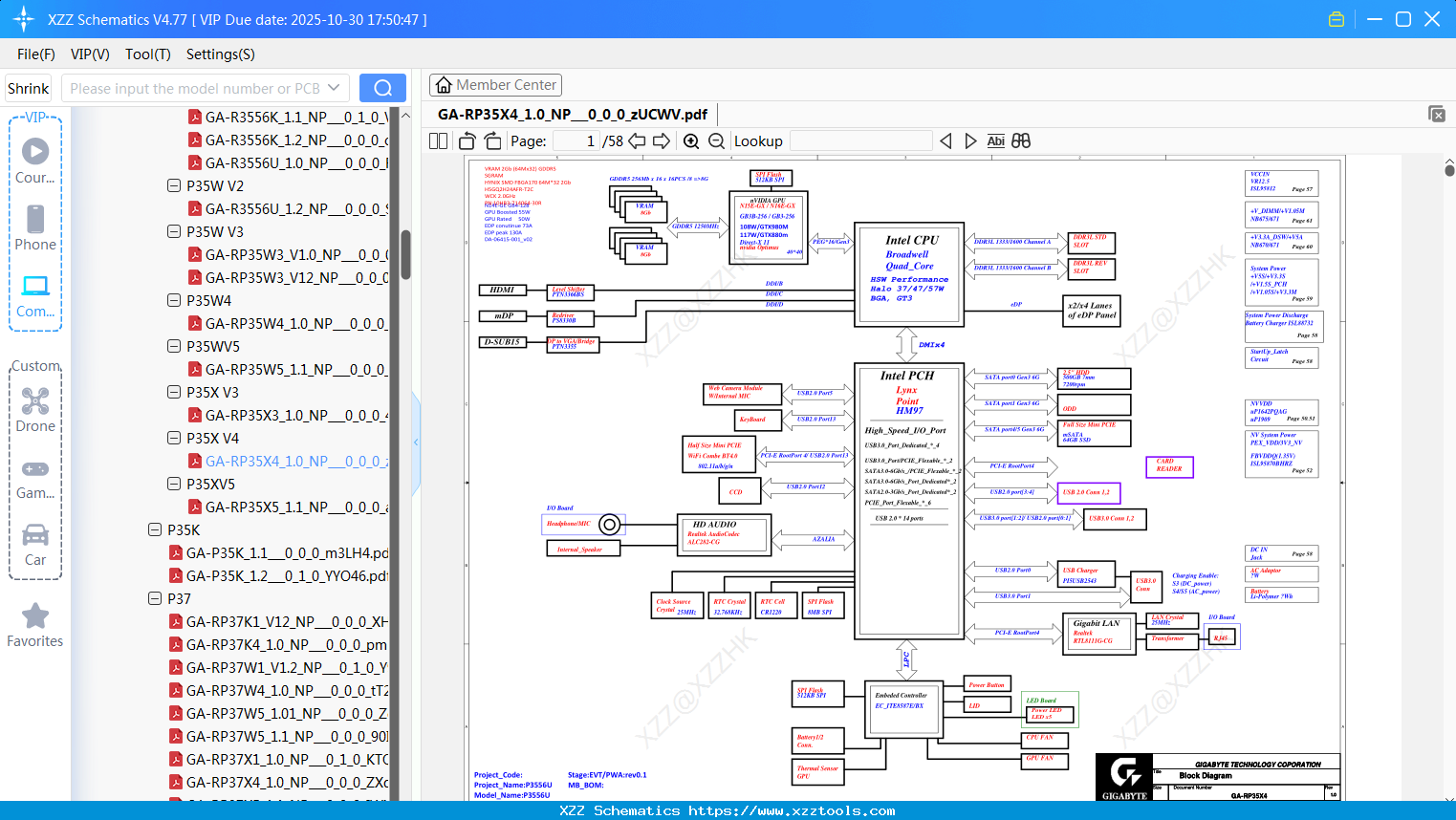
Task: Rotate the page clockwise
Action: point(492,140)
